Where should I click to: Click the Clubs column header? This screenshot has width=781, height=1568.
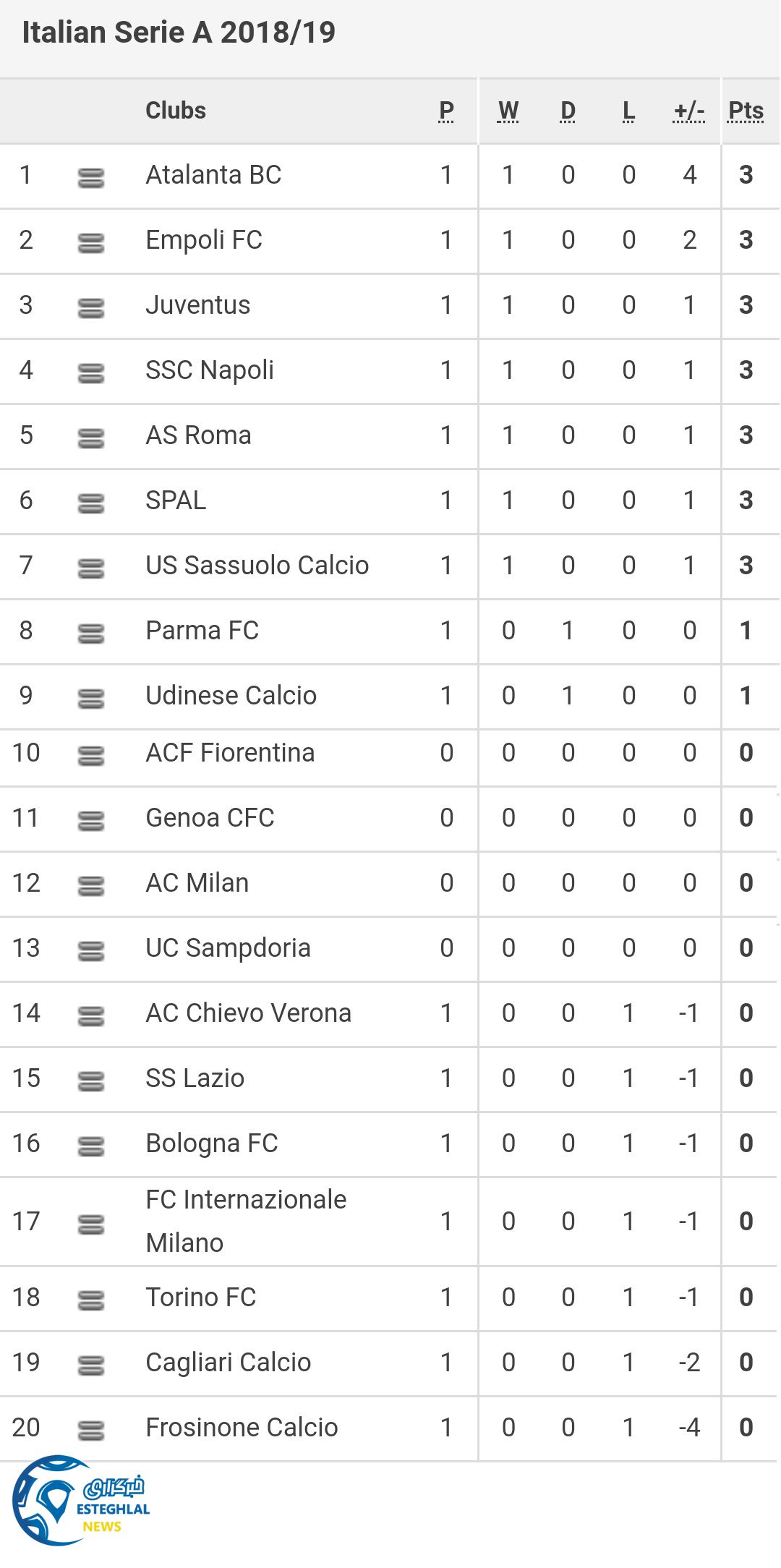(x=176, y=111)
